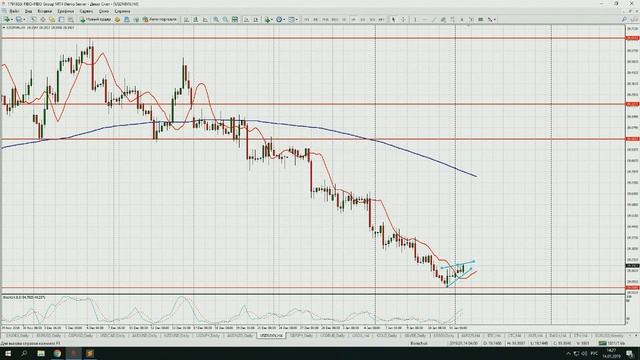This screenshot has height=360, width=640.
Task: Open the arrows objects dropdown
Action: coord(492,20)
